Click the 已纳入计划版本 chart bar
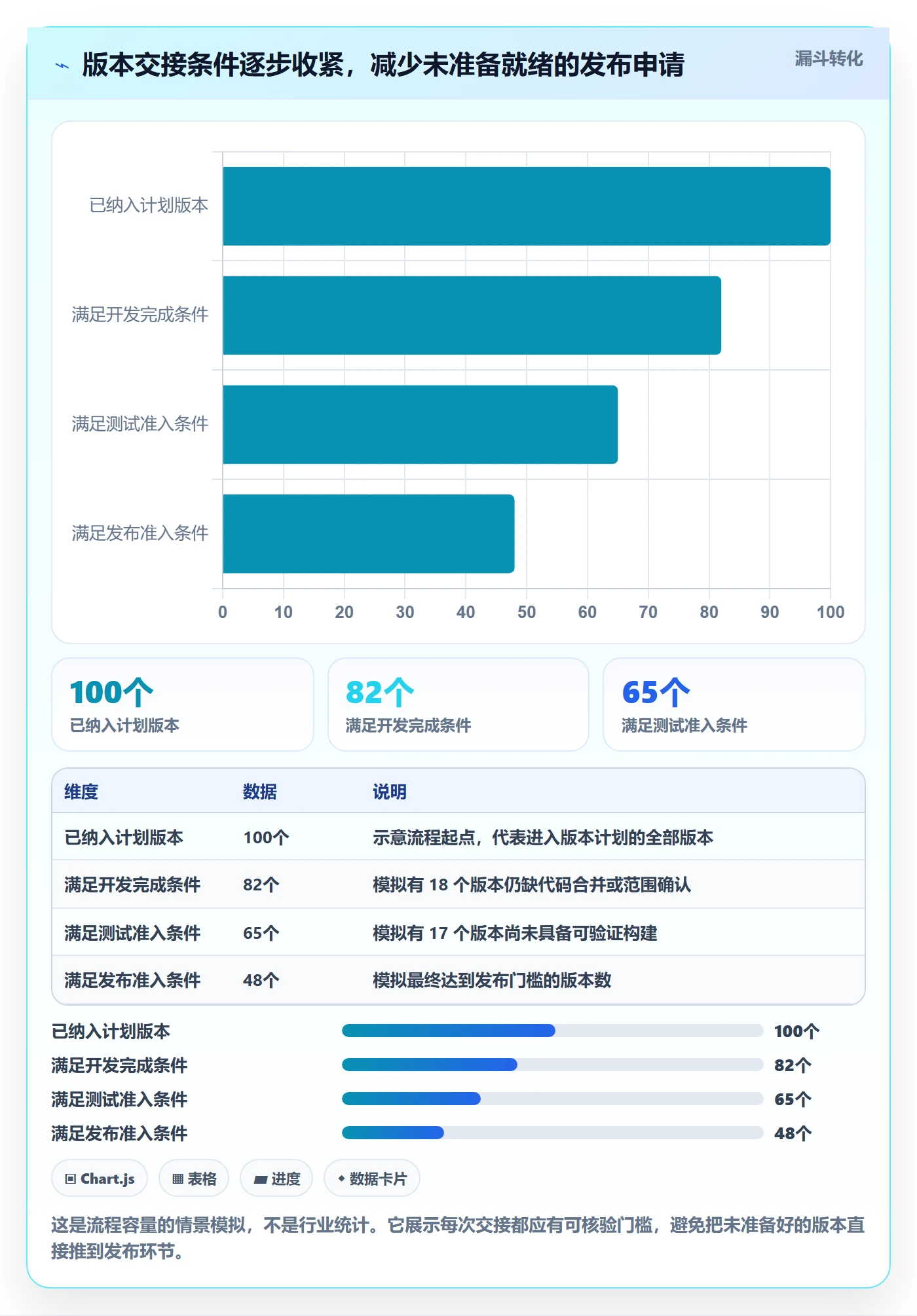Image resolution: width=917 pixels, height=1316 pixels. point(527,206)
